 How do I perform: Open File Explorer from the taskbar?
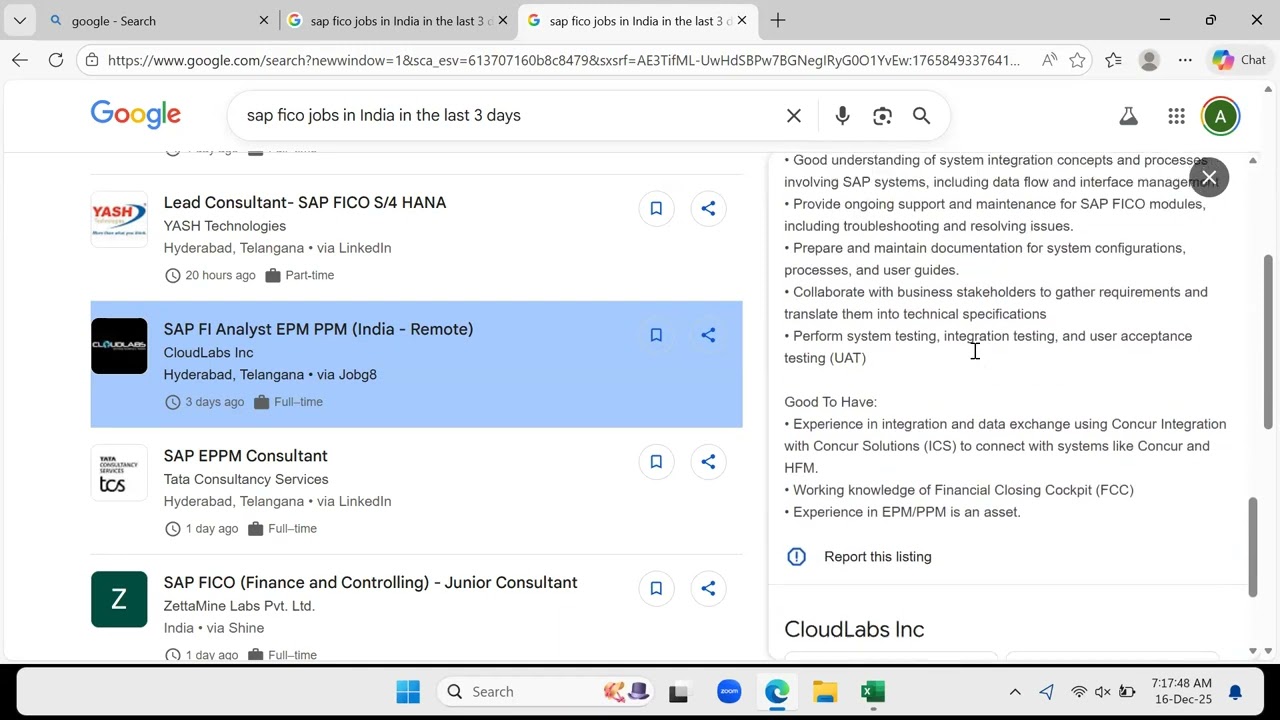coord(825,692)
